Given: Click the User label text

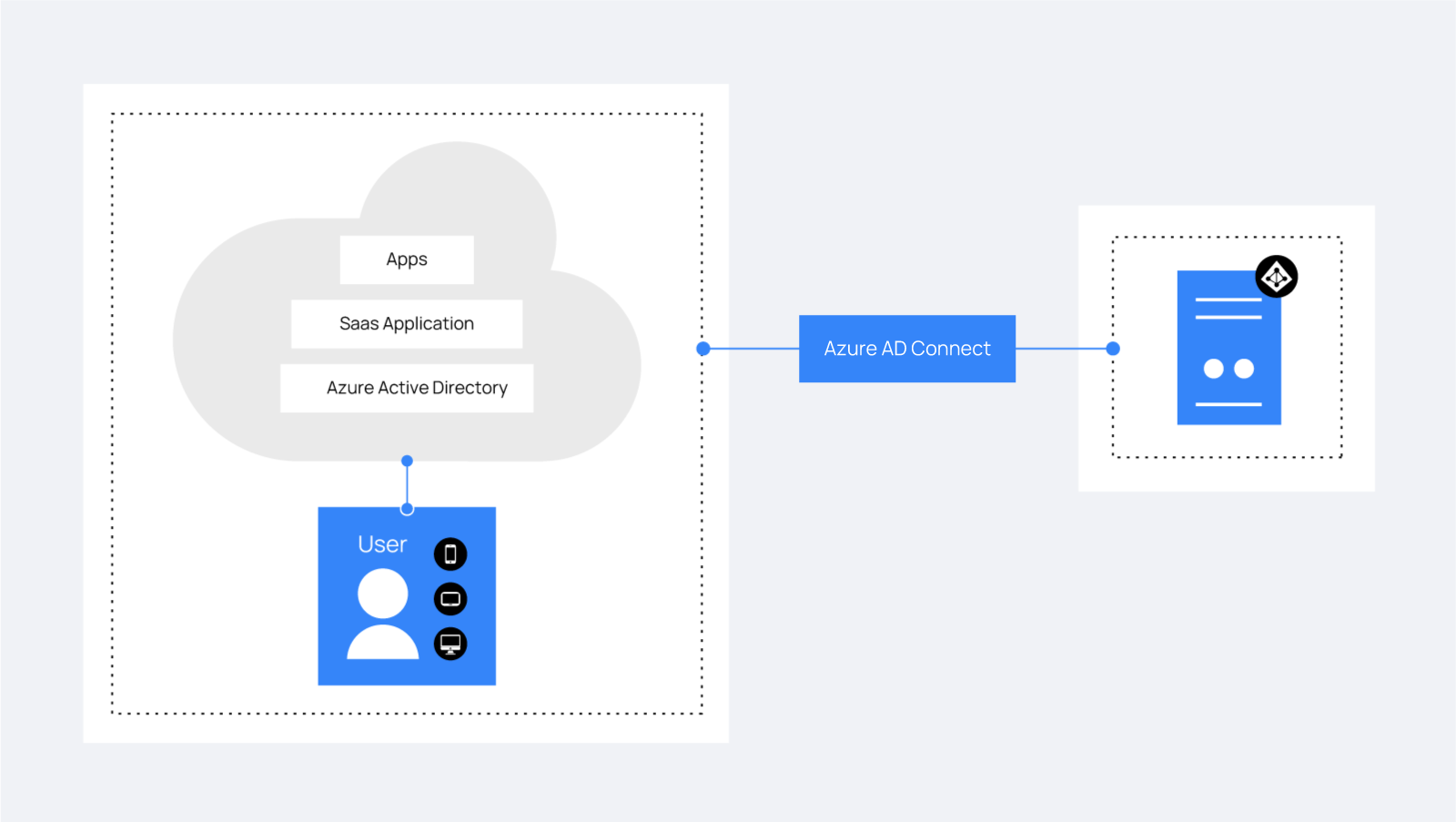Looking at the screenshot, I should 382,544.
